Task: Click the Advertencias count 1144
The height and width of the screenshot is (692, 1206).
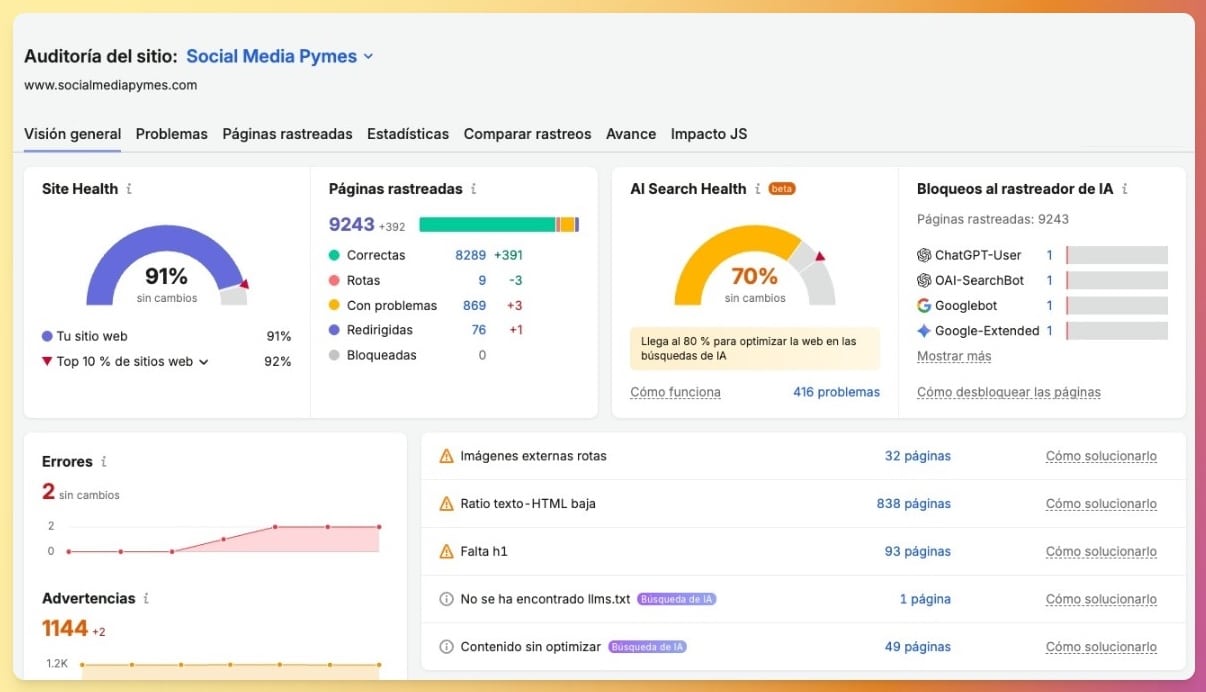Action: click(65, 628)
